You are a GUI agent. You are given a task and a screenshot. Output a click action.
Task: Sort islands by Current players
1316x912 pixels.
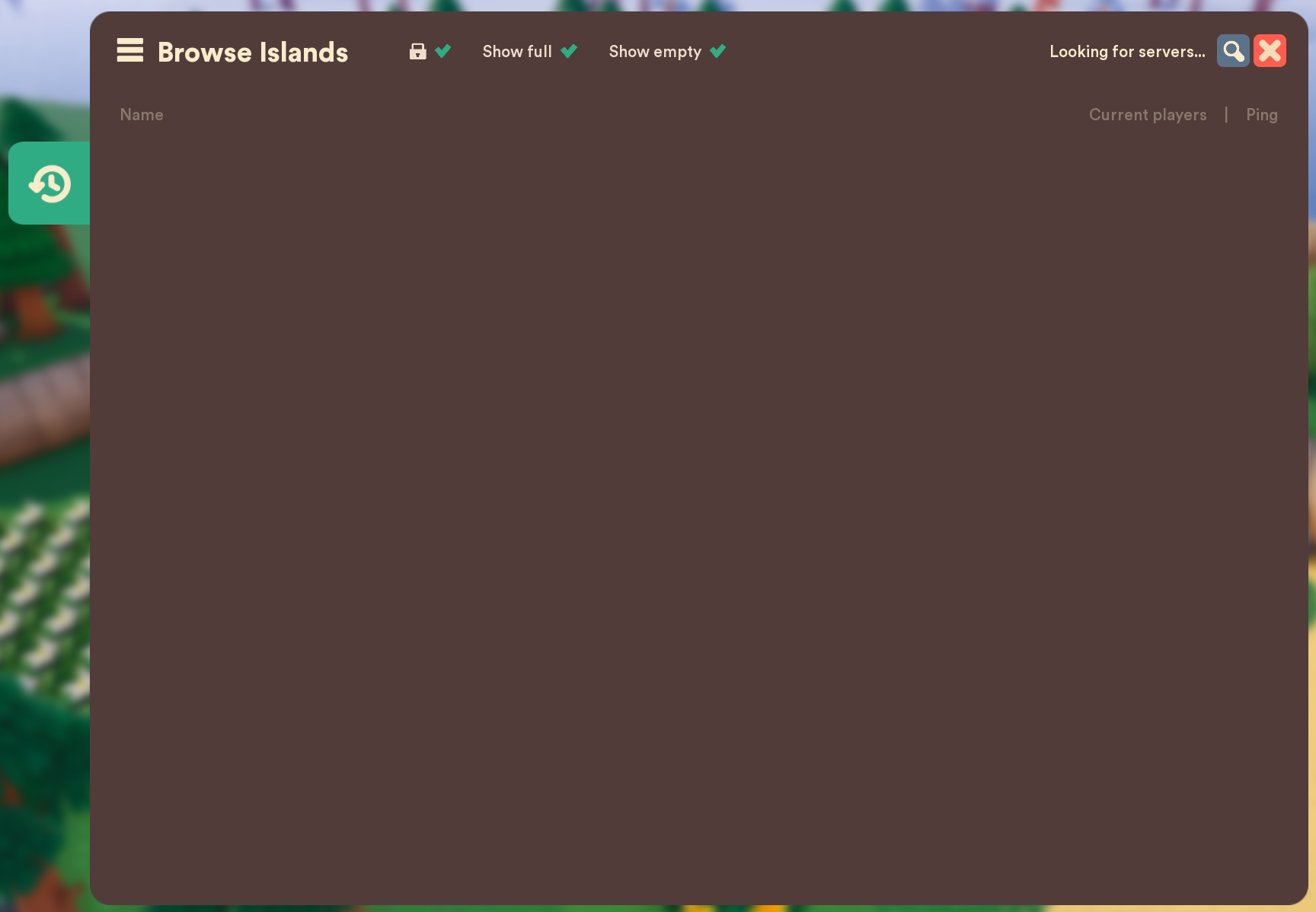1148,114
